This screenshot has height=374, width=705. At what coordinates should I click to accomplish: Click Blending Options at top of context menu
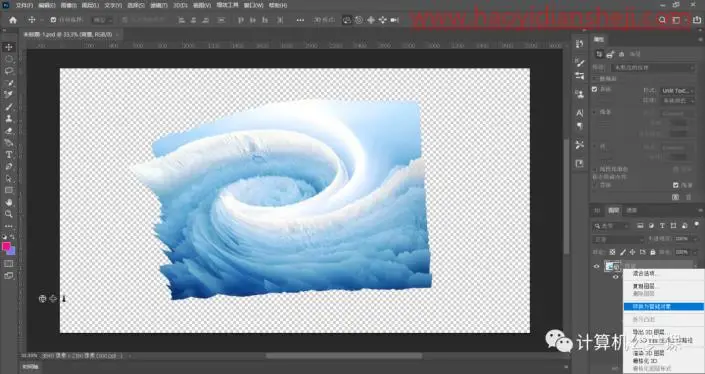click(645, 273)
